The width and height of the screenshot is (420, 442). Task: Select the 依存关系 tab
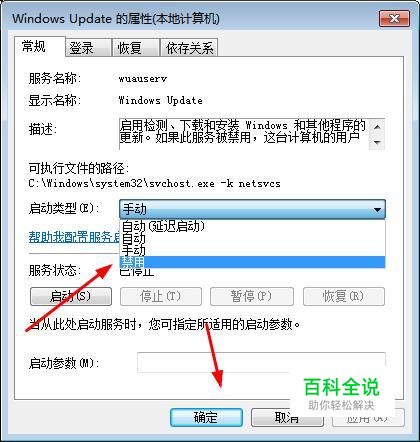tap(189, 48)
